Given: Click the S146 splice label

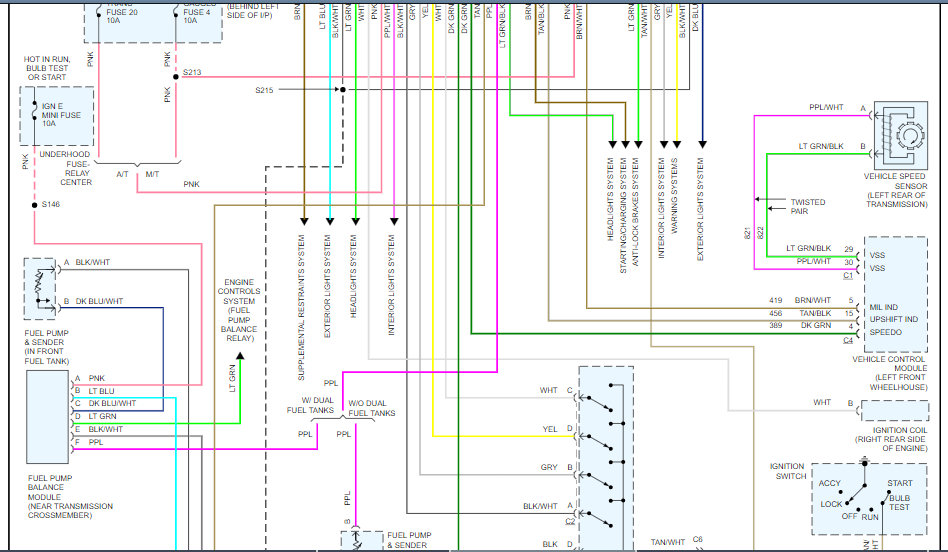Looking at the screenshot, I should click(x=51, y=204).
